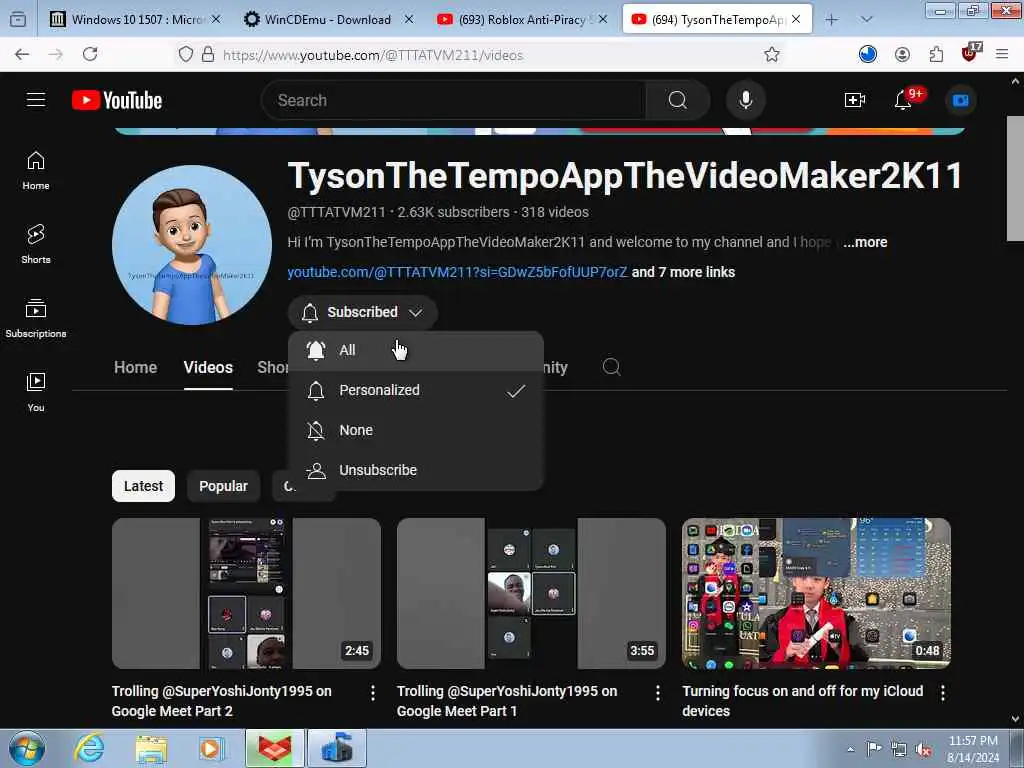Screen dimensions: 1024x768
Task: Open You in the sidebar
Action: [36, 392]
